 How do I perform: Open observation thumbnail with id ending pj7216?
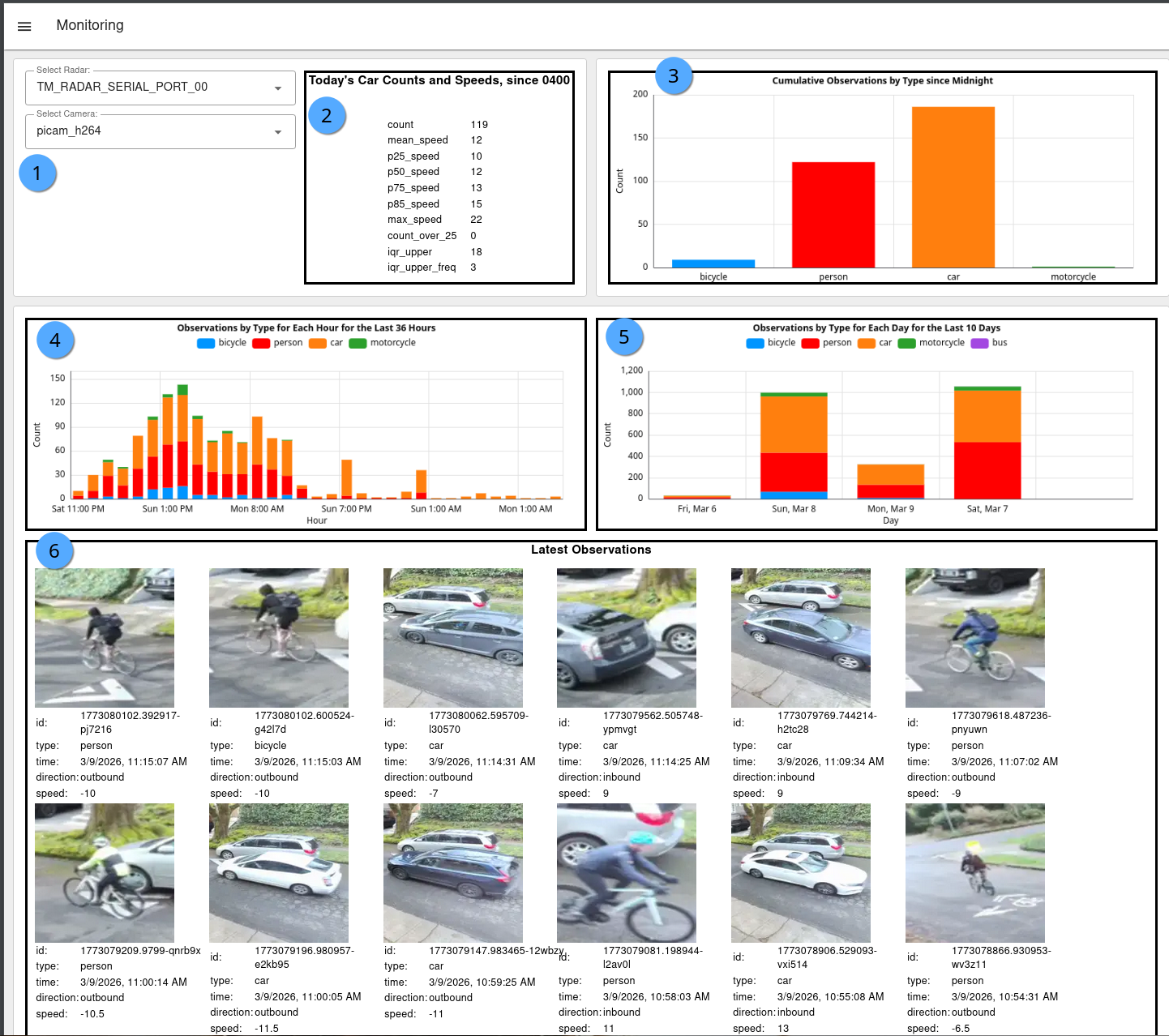tap(105, 638)
